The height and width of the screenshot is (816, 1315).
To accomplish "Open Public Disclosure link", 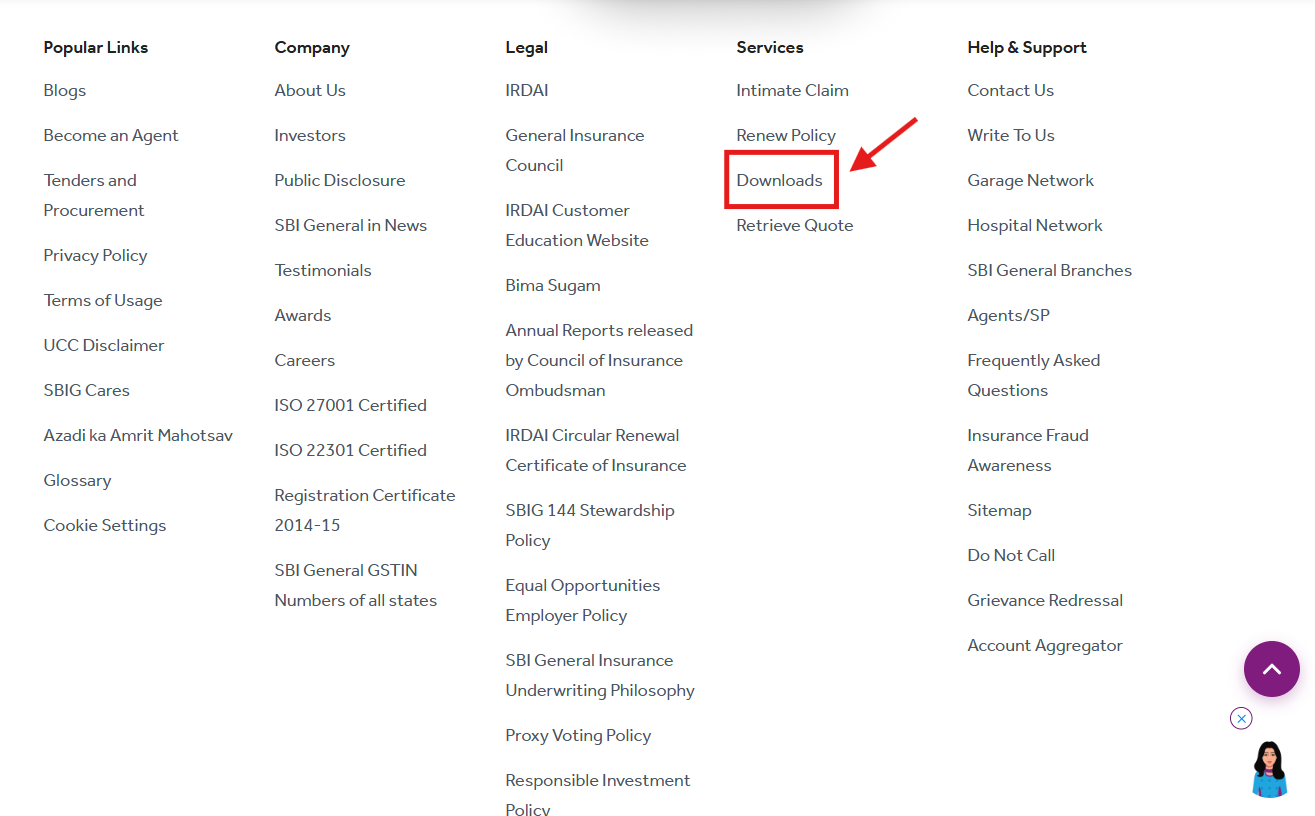I will [x=340, y=180].
